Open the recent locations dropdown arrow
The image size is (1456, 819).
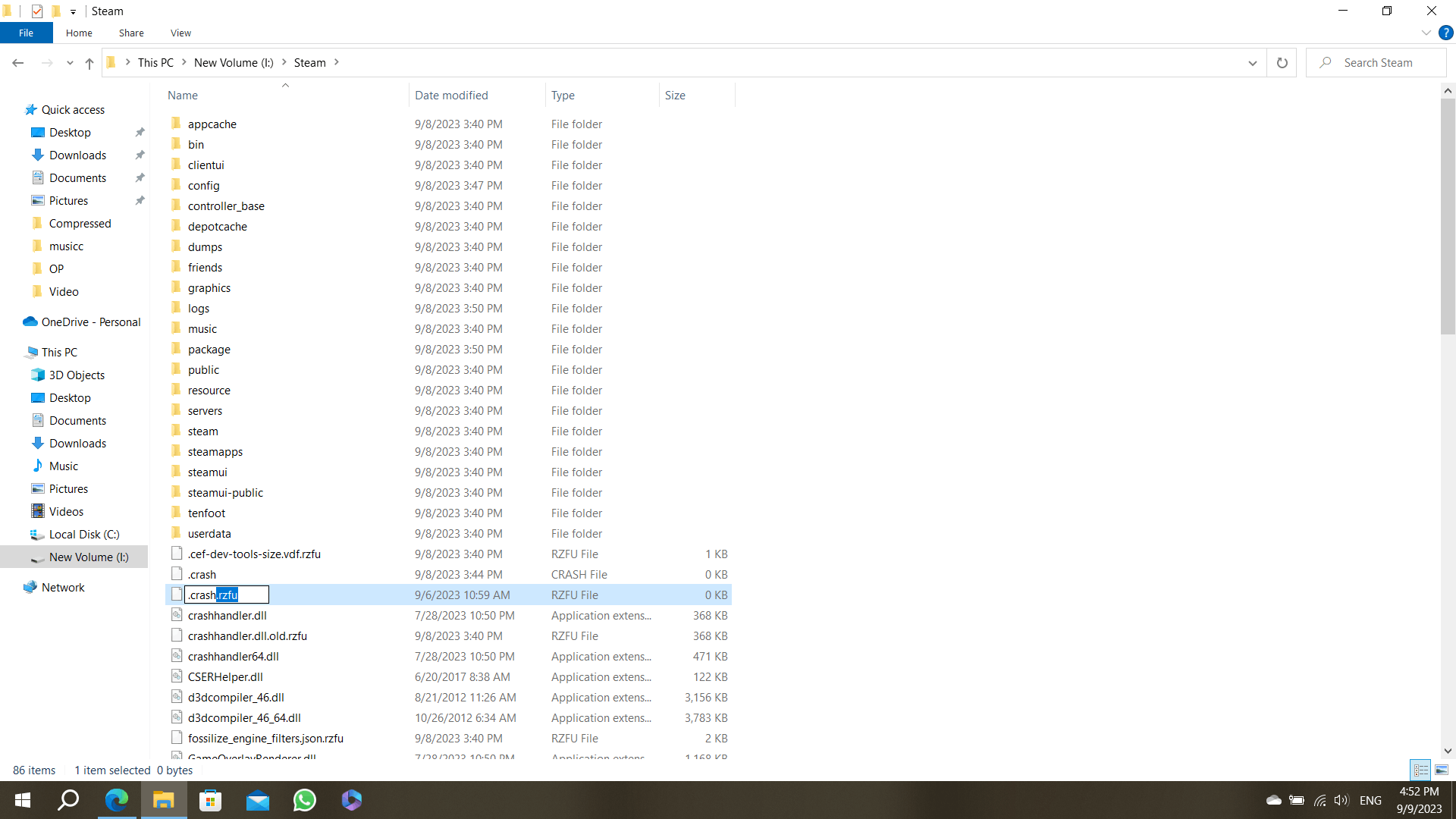click(70, 63)
